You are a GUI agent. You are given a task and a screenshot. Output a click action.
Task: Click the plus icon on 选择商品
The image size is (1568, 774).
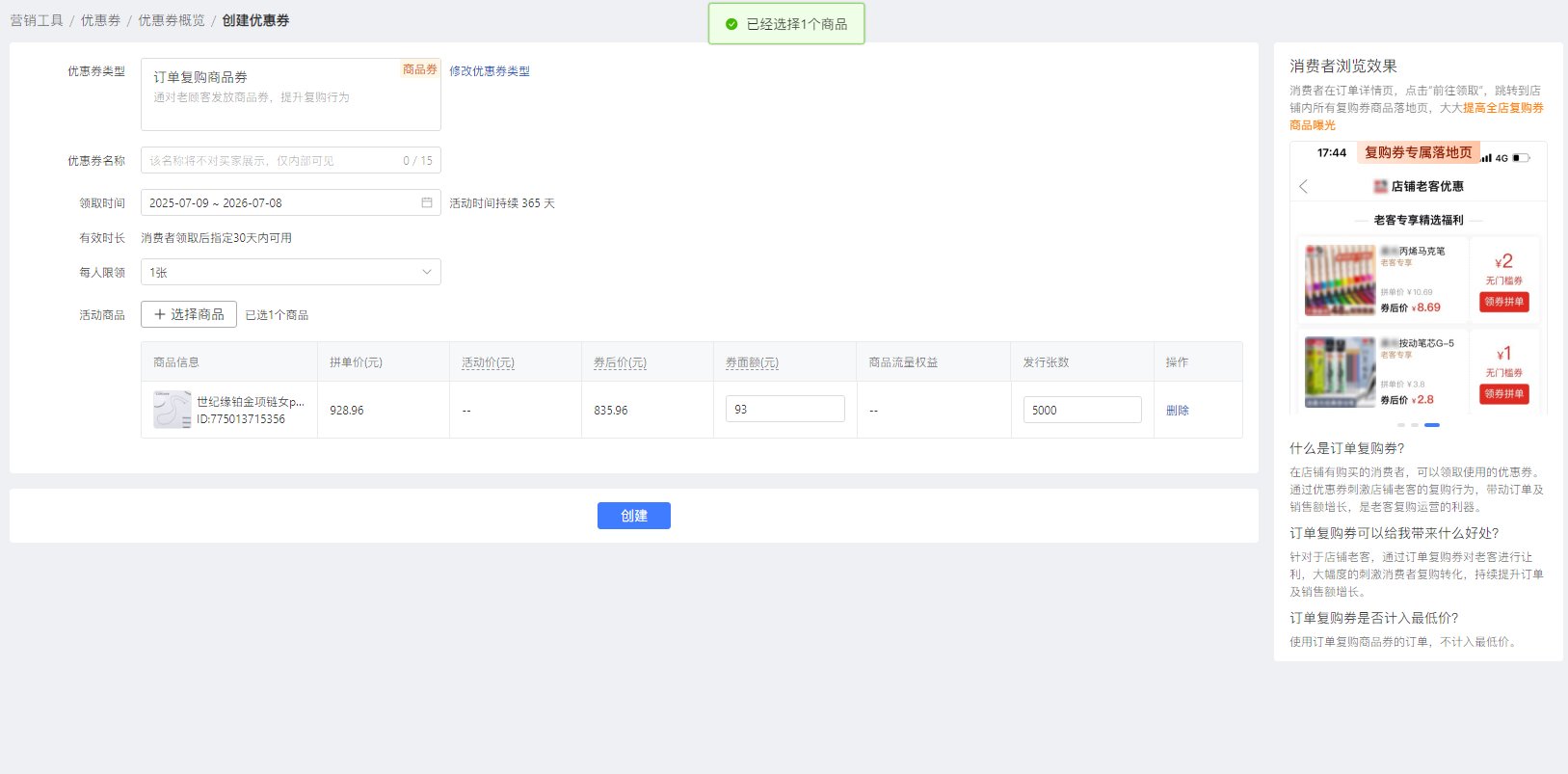[x=160, y=314]
